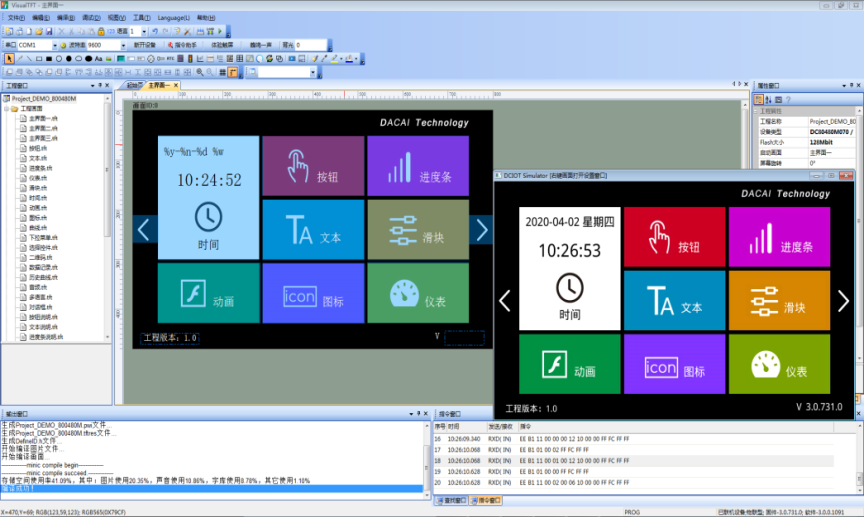This screenshot has width=864, height=517.
Task: Toggle the highlighted ruler guide icon
Action: tap(233, 72)
